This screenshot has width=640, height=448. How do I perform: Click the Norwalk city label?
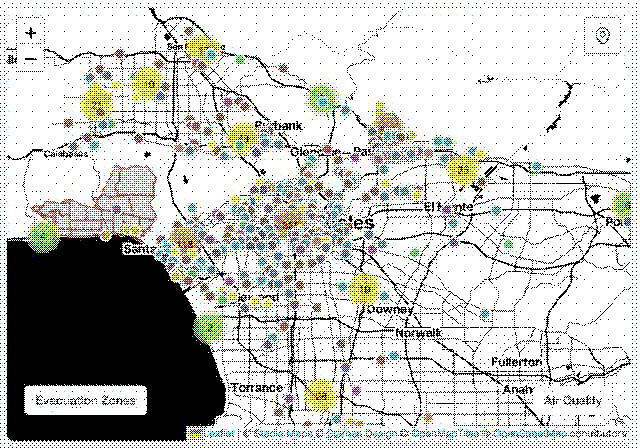tap(418, 333)
